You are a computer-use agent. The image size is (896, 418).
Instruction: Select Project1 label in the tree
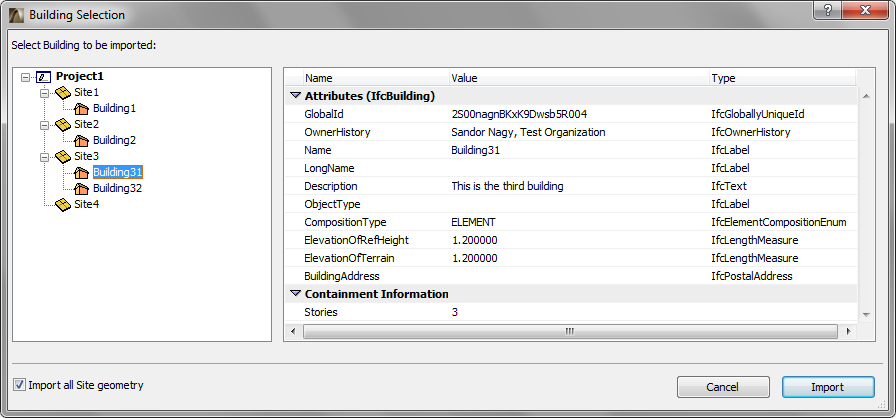click(79, 77)
